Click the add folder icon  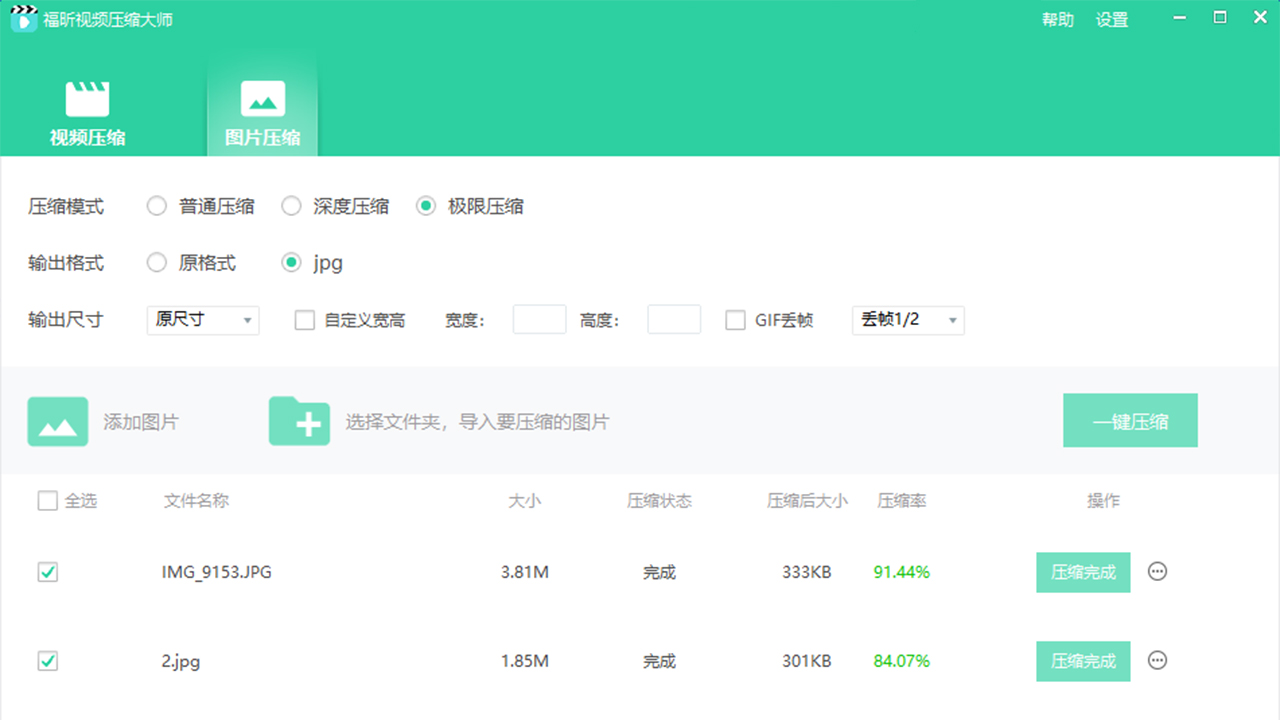[299, 421]
